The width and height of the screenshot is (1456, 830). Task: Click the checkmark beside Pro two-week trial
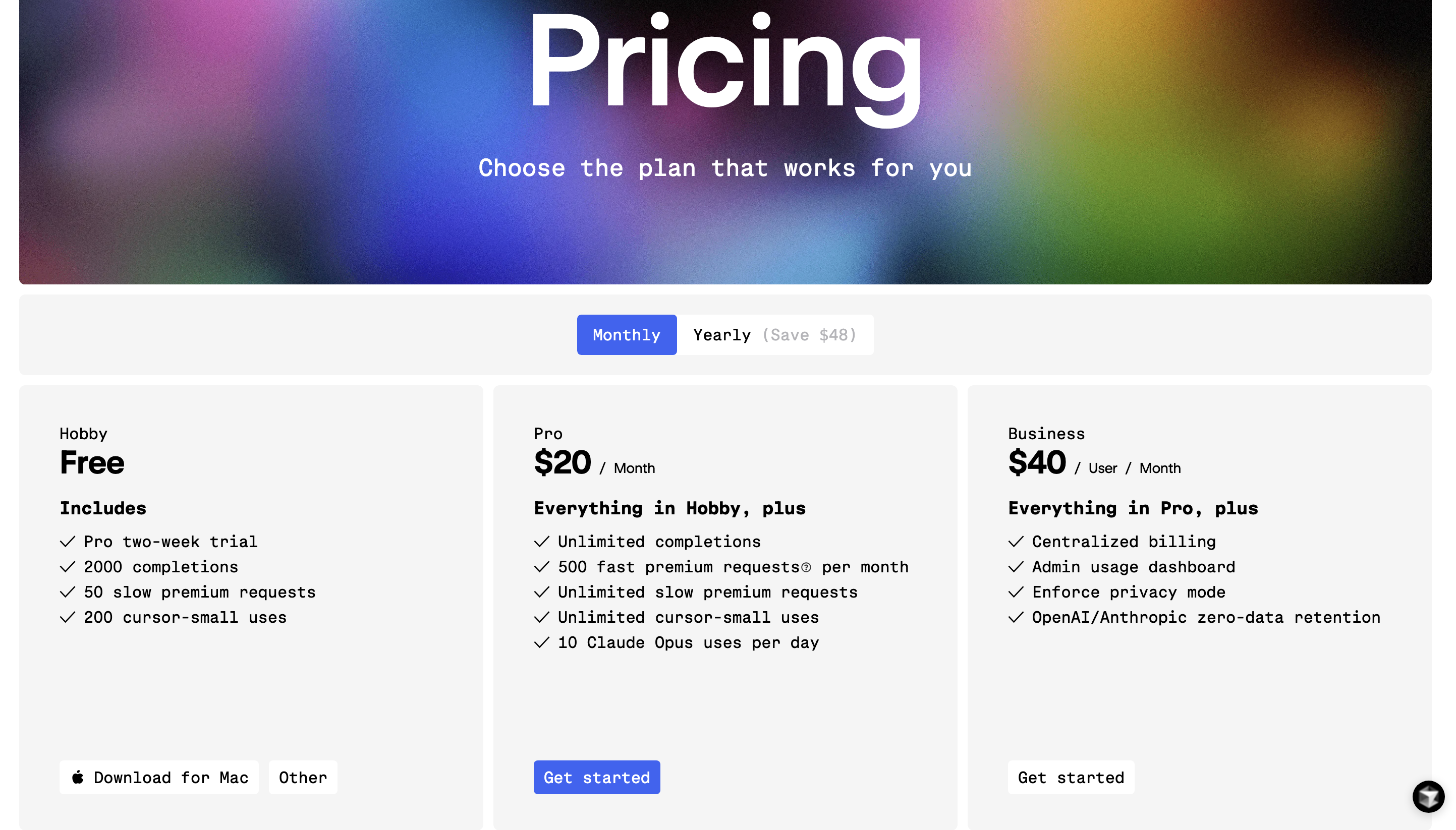68,542
